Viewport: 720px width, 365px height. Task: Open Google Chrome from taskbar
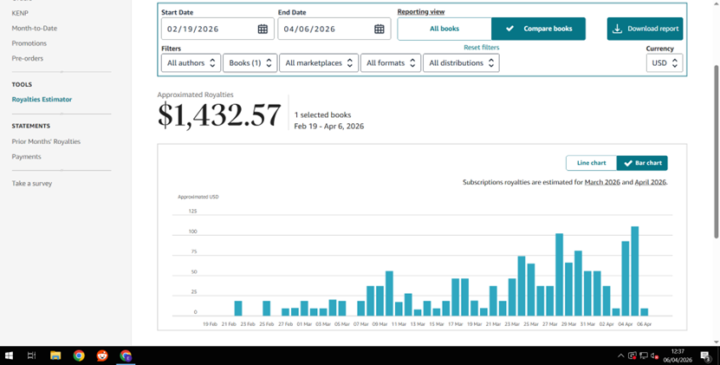(x=79, y=356)
